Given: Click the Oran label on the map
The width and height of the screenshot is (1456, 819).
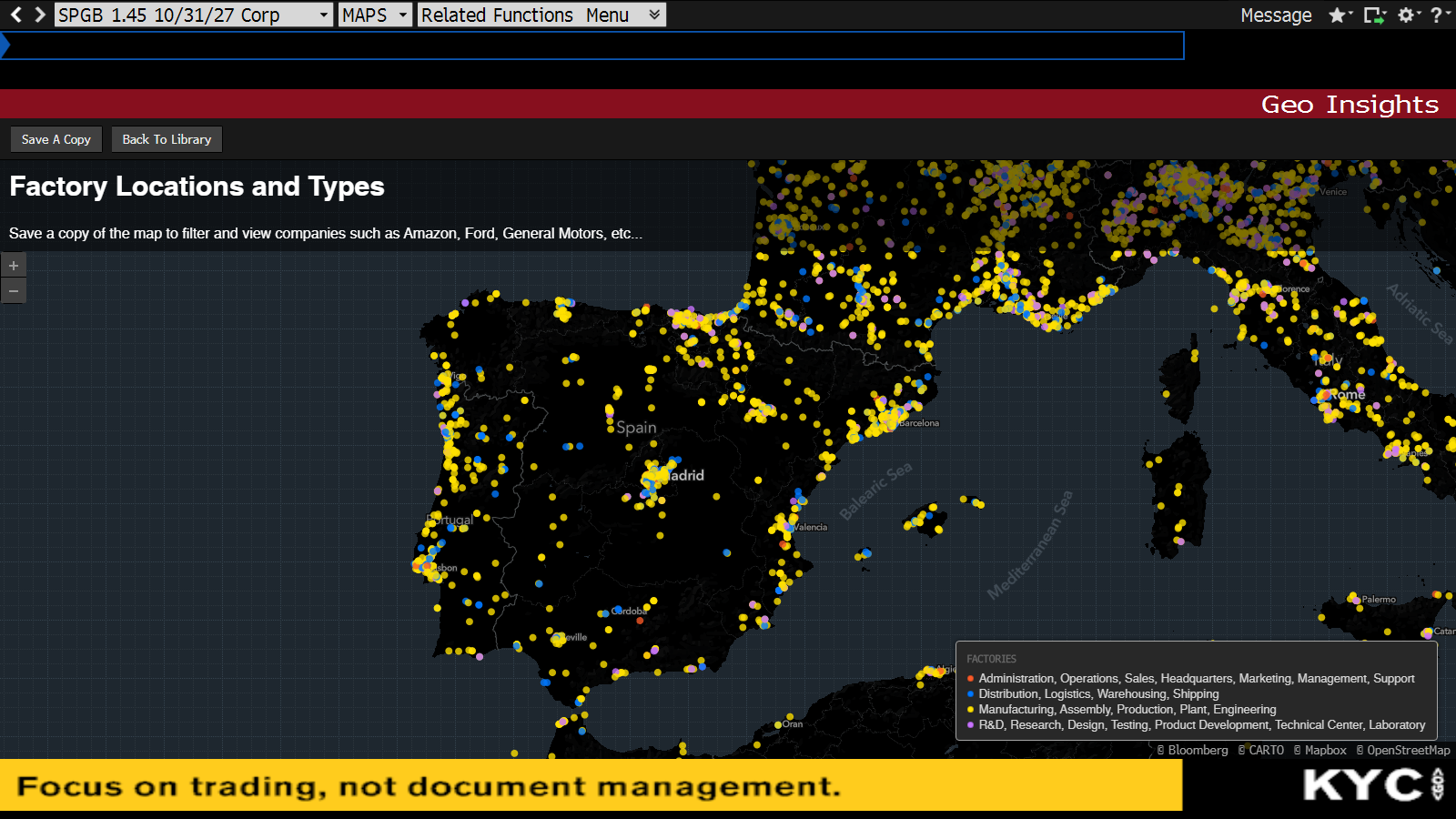Looking at the screenshot, I should pyautogui.click(x=793, y=724).
